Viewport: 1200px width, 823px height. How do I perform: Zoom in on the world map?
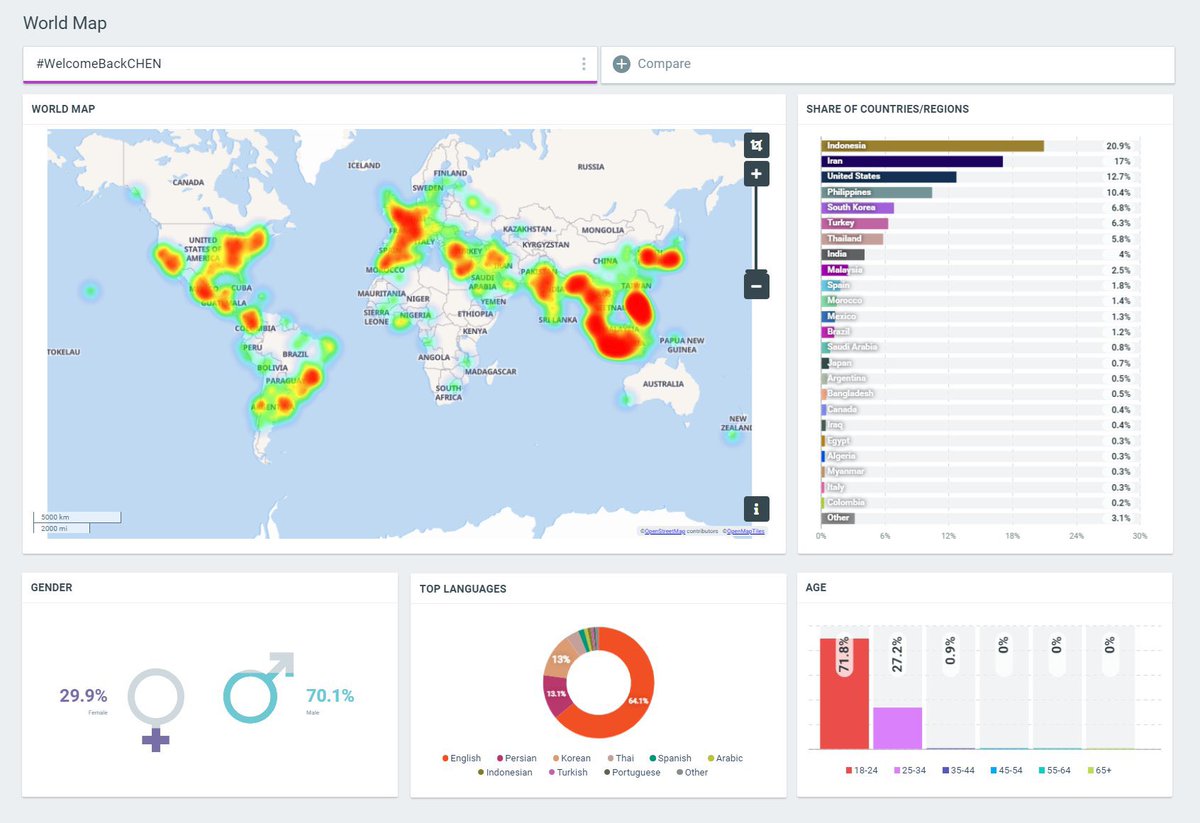pyautogui.click(x=756, y=175)
